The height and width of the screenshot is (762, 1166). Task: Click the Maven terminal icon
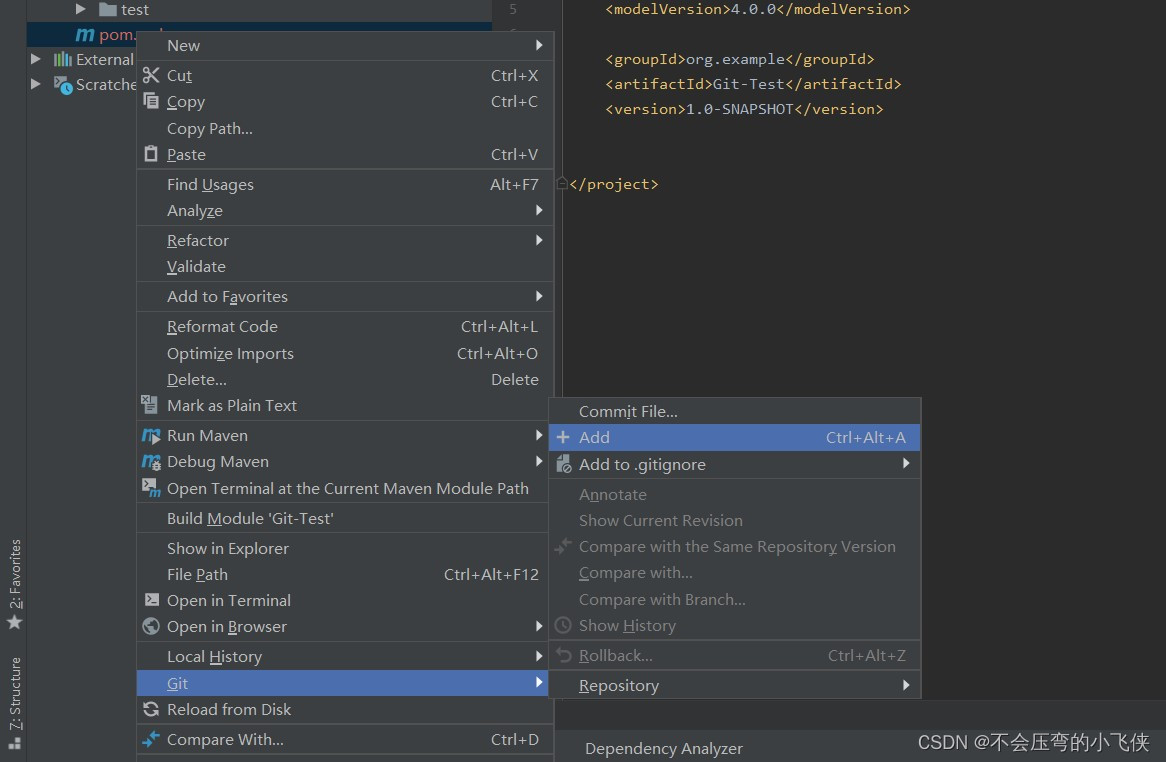(x=151, y=488)
